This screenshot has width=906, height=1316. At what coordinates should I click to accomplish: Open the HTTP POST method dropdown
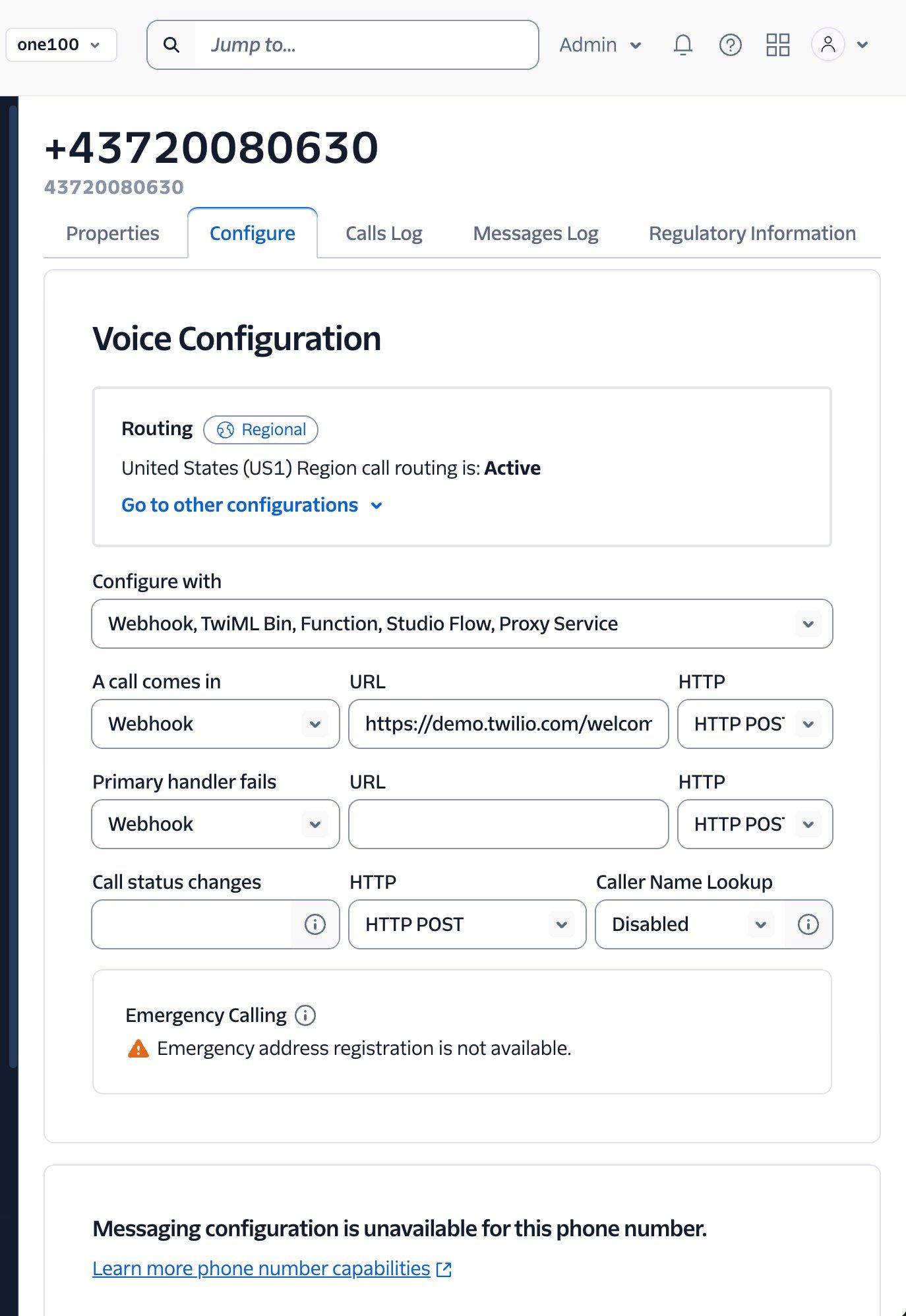click(466, 924)
